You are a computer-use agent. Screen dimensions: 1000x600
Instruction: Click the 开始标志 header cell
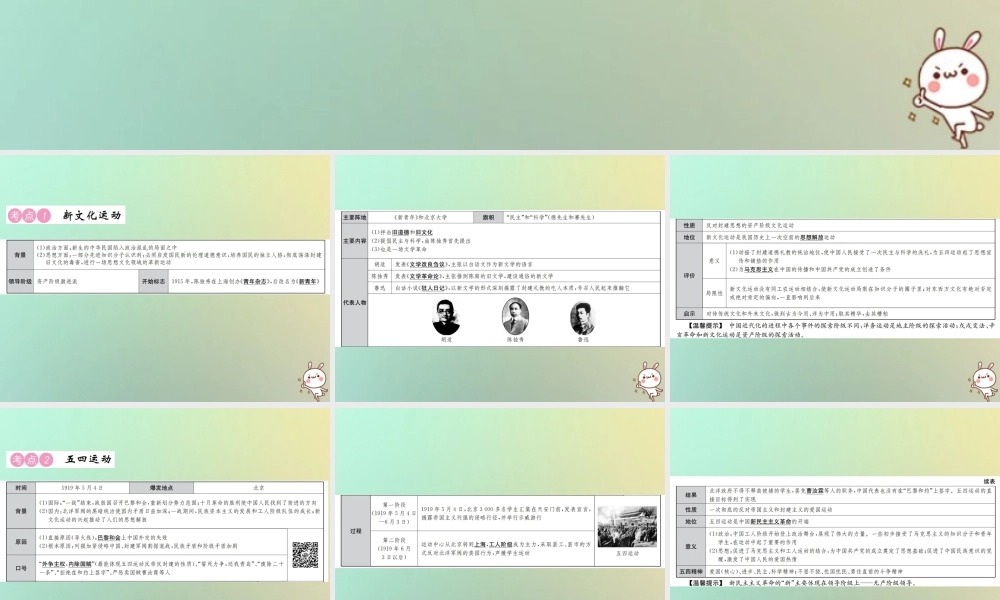click(154, 281)
